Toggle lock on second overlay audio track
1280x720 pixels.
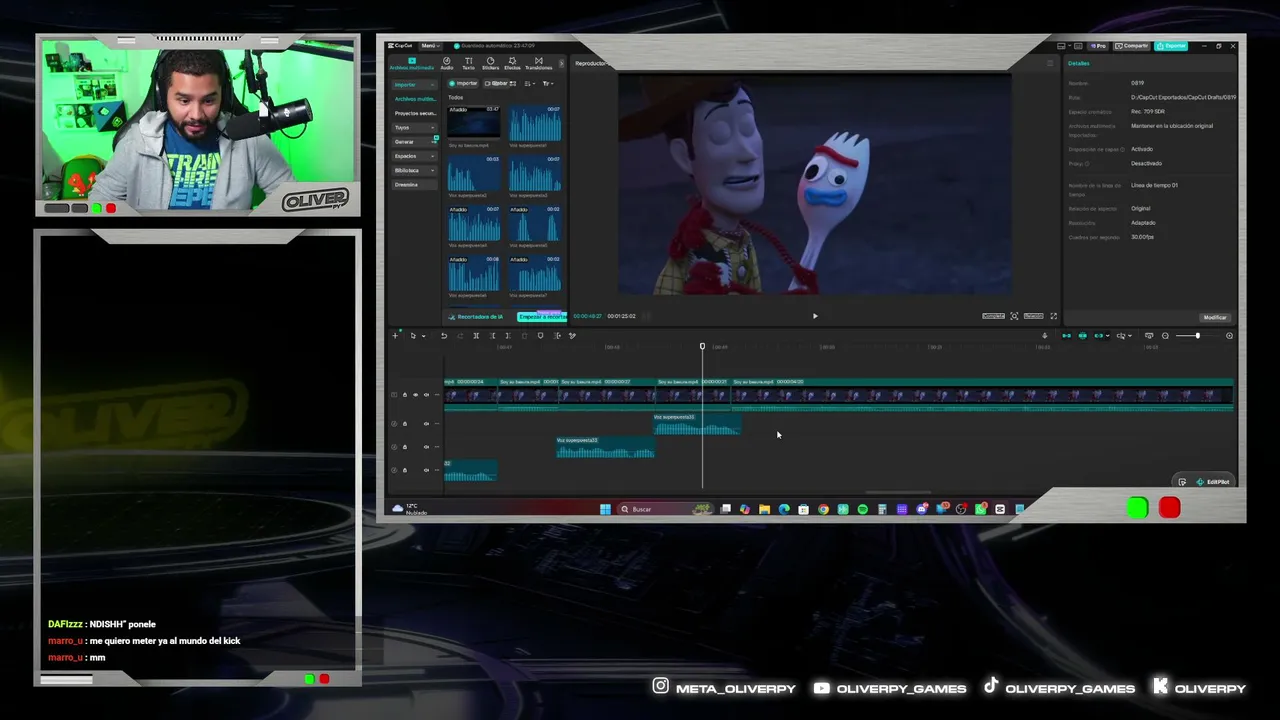(405, 447)
